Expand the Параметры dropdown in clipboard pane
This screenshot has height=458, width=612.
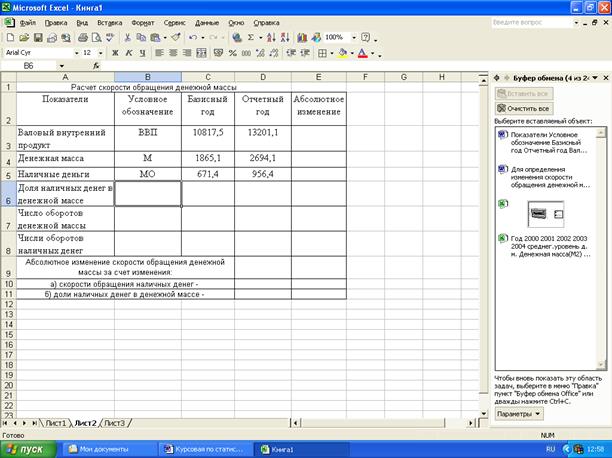[x=519, y=413]
